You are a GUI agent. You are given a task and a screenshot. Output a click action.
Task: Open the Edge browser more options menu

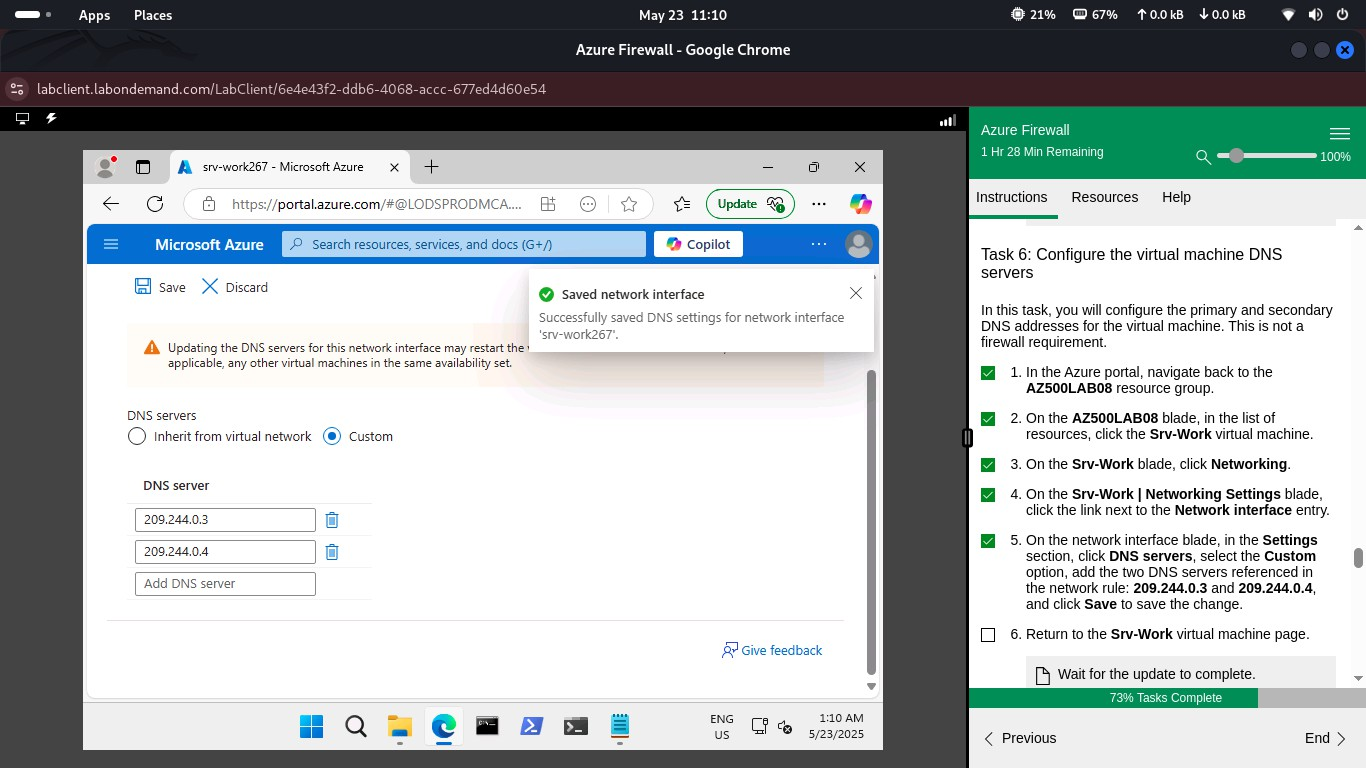click(x=819, y=204)
